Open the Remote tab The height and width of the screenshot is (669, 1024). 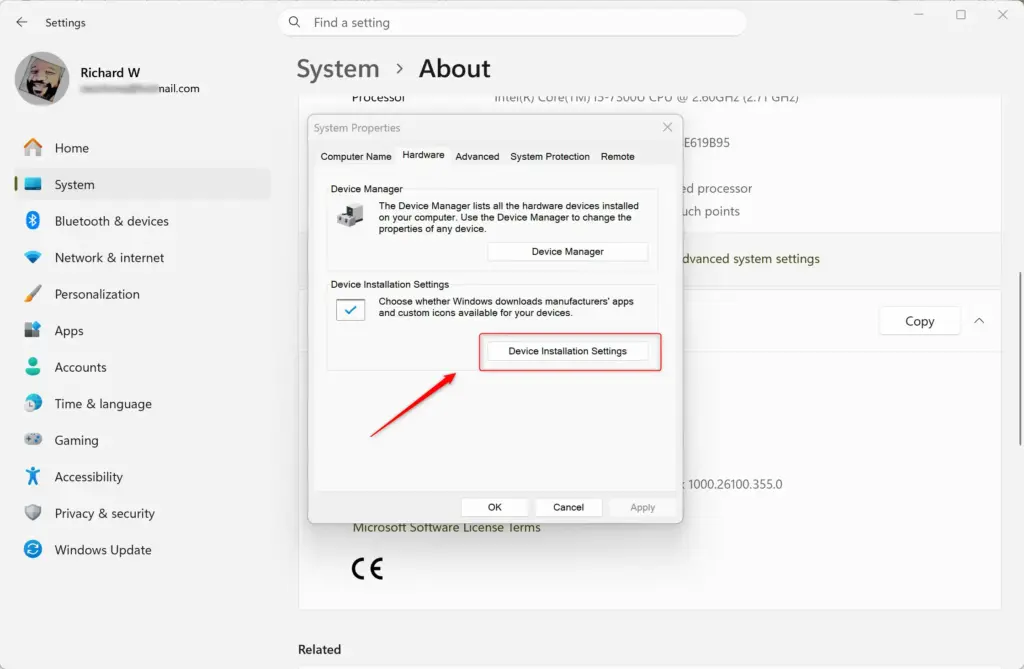(618, 157)
